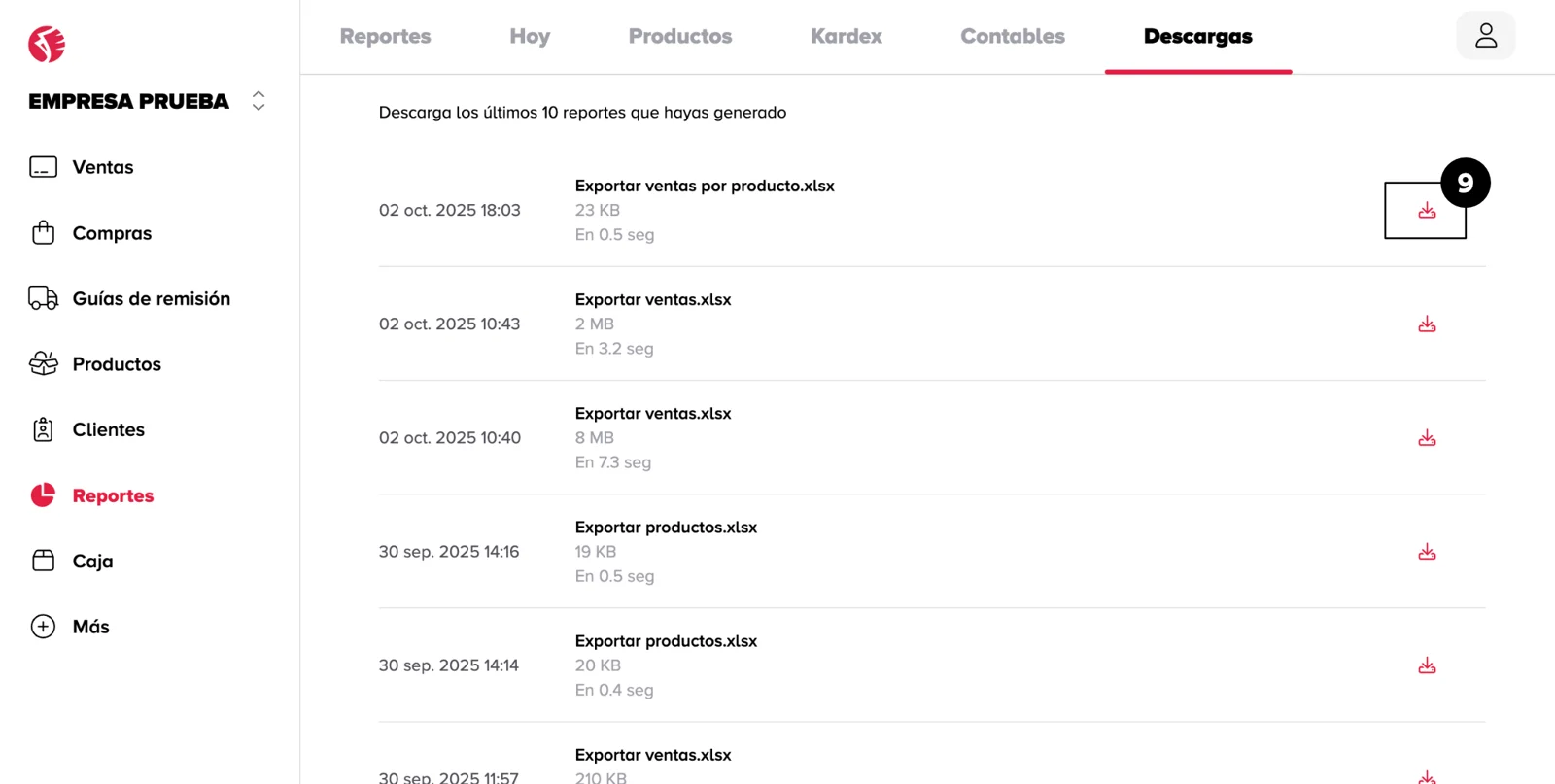The image size is (1555, 784).
Task: Open the user profile icon
Action: coord(1485,36)
